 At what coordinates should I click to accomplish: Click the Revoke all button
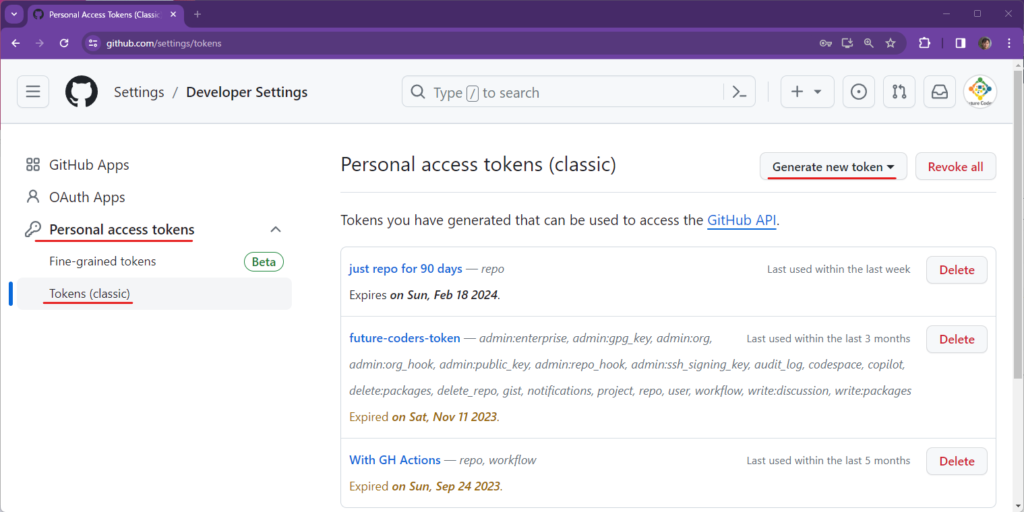click(x=955, y=167)
